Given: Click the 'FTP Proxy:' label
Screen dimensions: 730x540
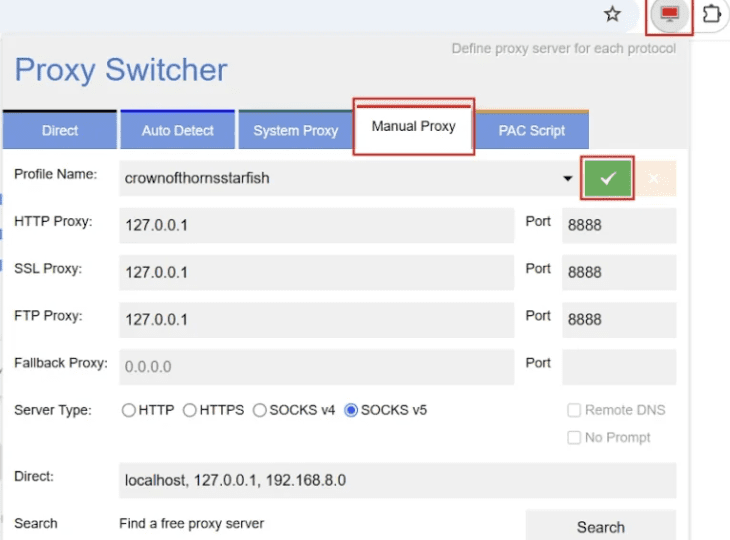Looking at the screenshot, I should pyautogui.click(x=48, y=316).
